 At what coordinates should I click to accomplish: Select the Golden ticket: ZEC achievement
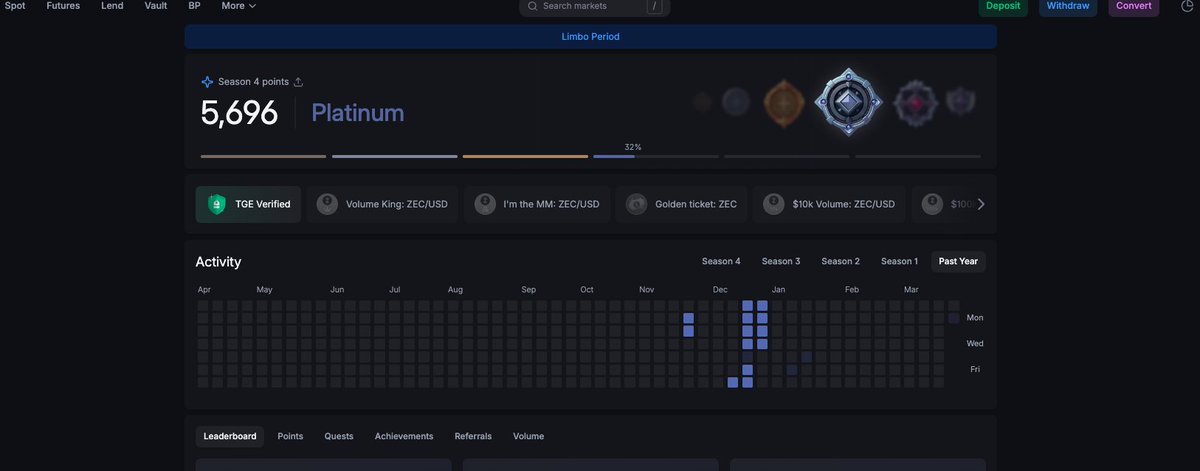coord(682,204)
